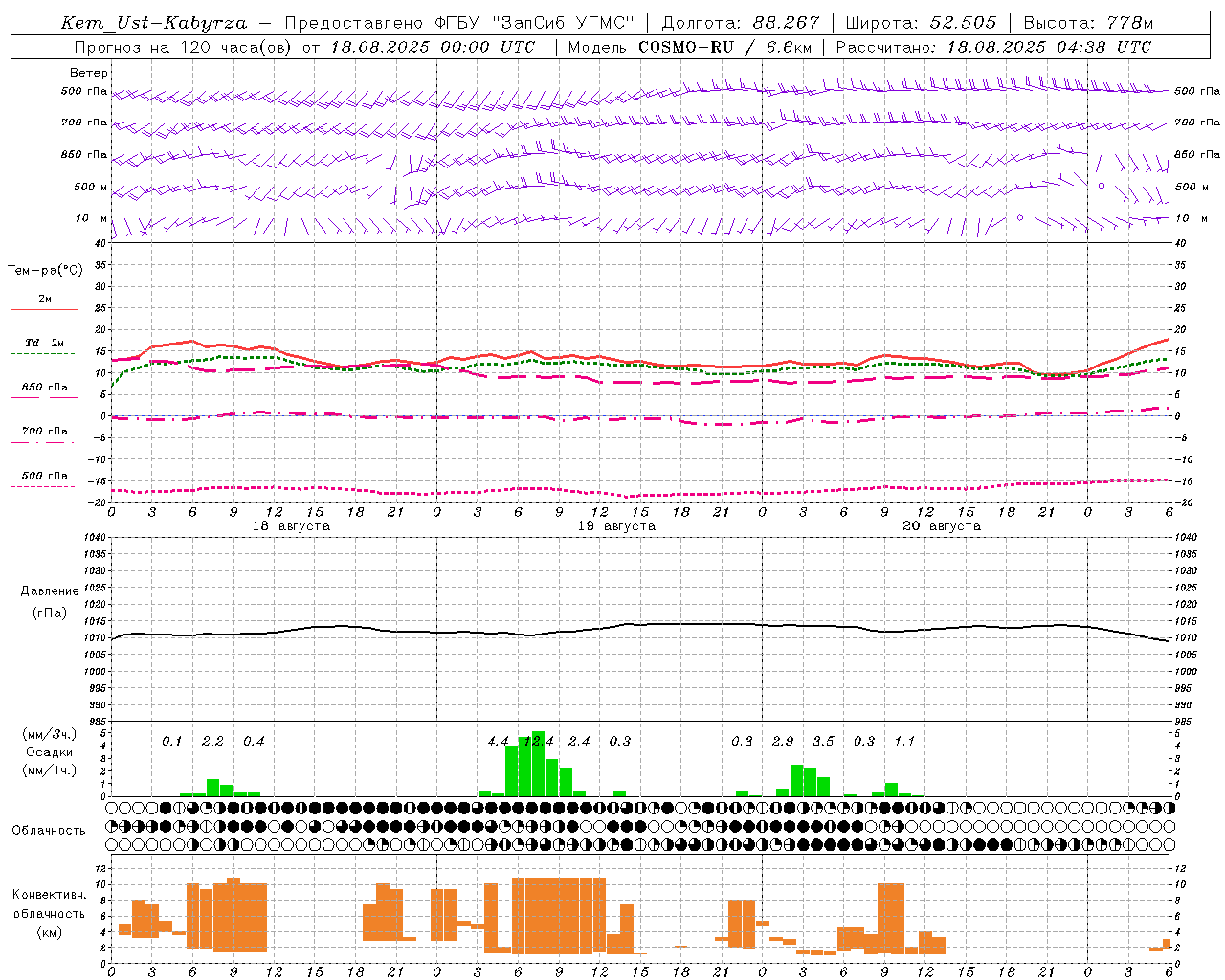The width and height of the screenshot is (1225, 980).
Task: Click the '(гПа)' pressure unit label
Action: 49,613
